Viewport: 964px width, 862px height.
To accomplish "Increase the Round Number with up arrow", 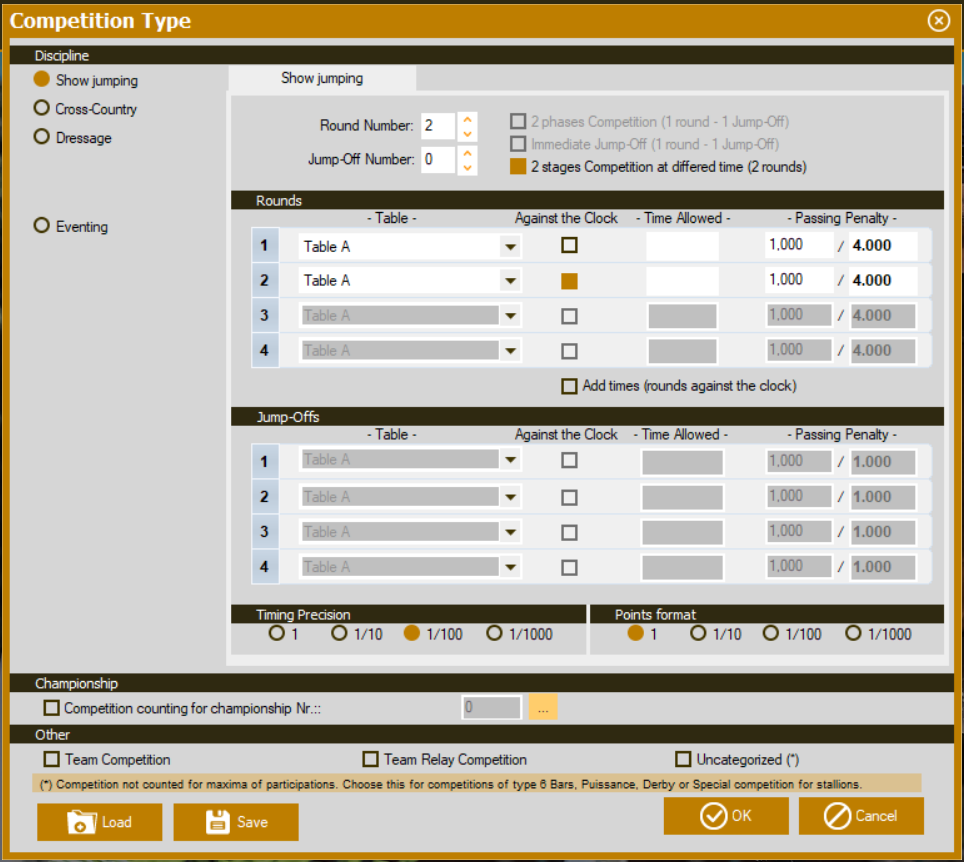I will pos(468,120).
